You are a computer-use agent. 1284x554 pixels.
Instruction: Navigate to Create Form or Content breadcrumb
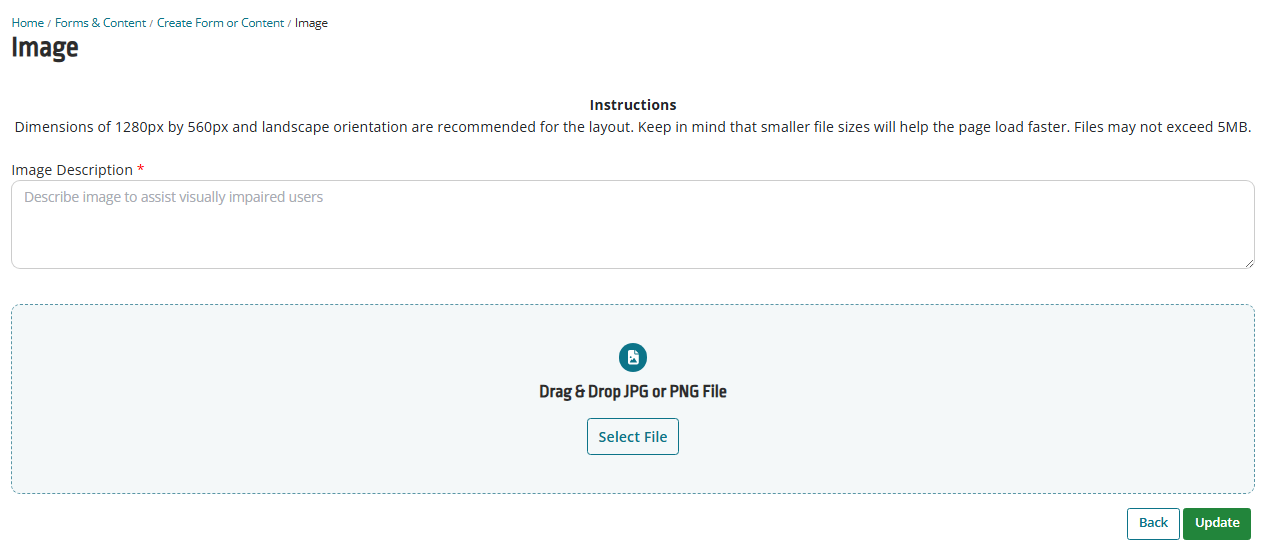220,23
